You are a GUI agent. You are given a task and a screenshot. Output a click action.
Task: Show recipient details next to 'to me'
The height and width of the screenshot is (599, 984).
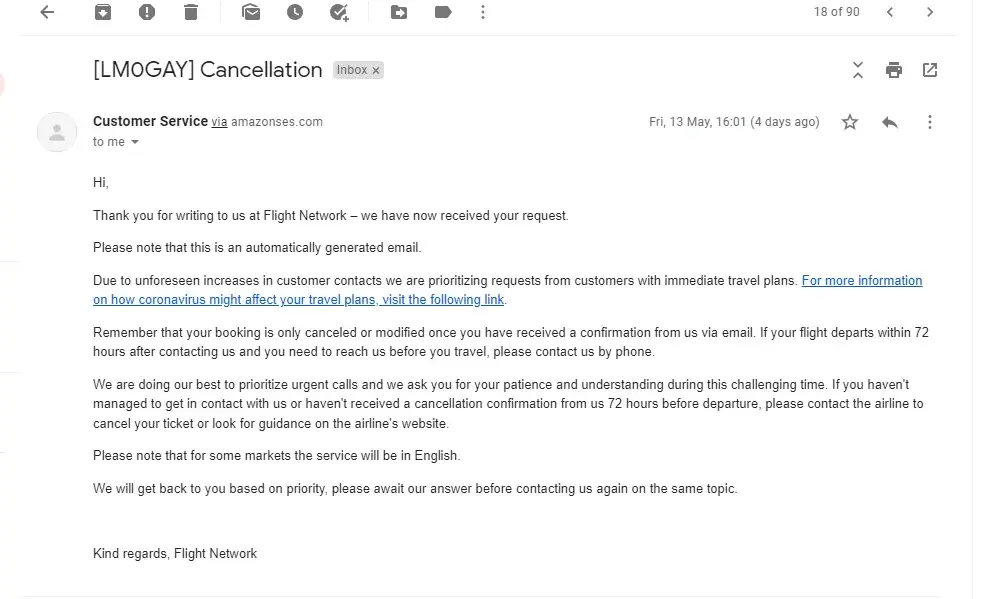(135, 142)
